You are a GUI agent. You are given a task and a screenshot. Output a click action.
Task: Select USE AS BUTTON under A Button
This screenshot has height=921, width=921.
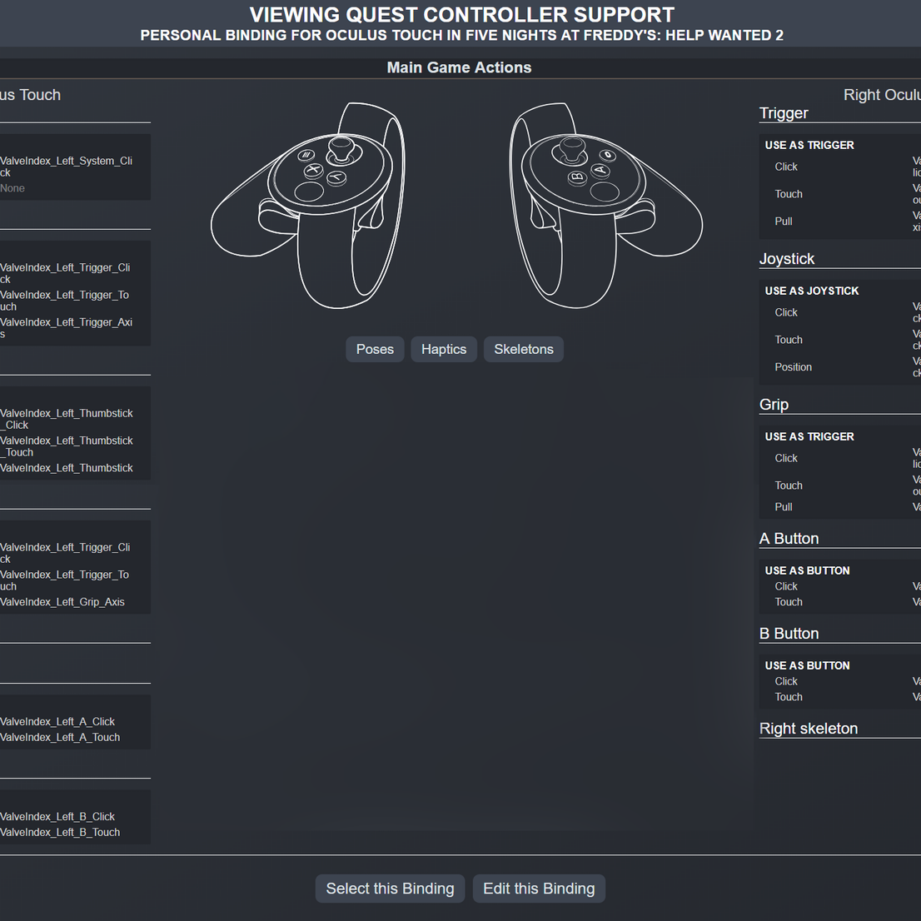pyautogui.click(x=807, y=570)
